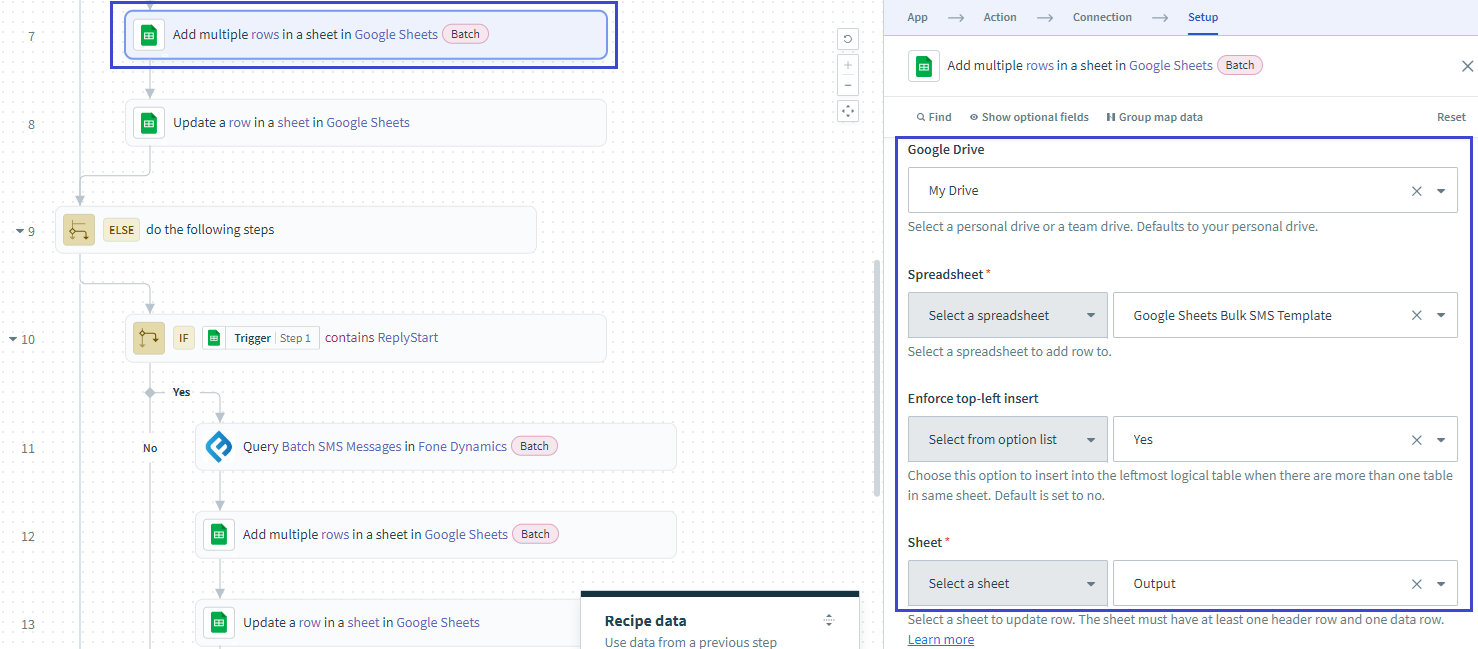Click Google Sheets icon on step 12
1478x649 pixels.
pos(219,534)
